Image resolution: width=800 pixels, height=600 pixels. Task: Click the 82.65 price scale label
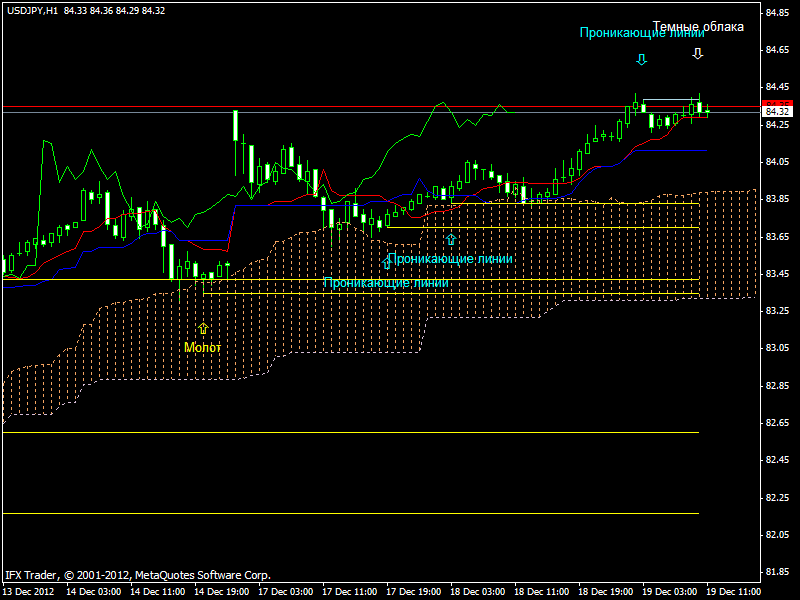pyautogui.click(x=779, y=423)
